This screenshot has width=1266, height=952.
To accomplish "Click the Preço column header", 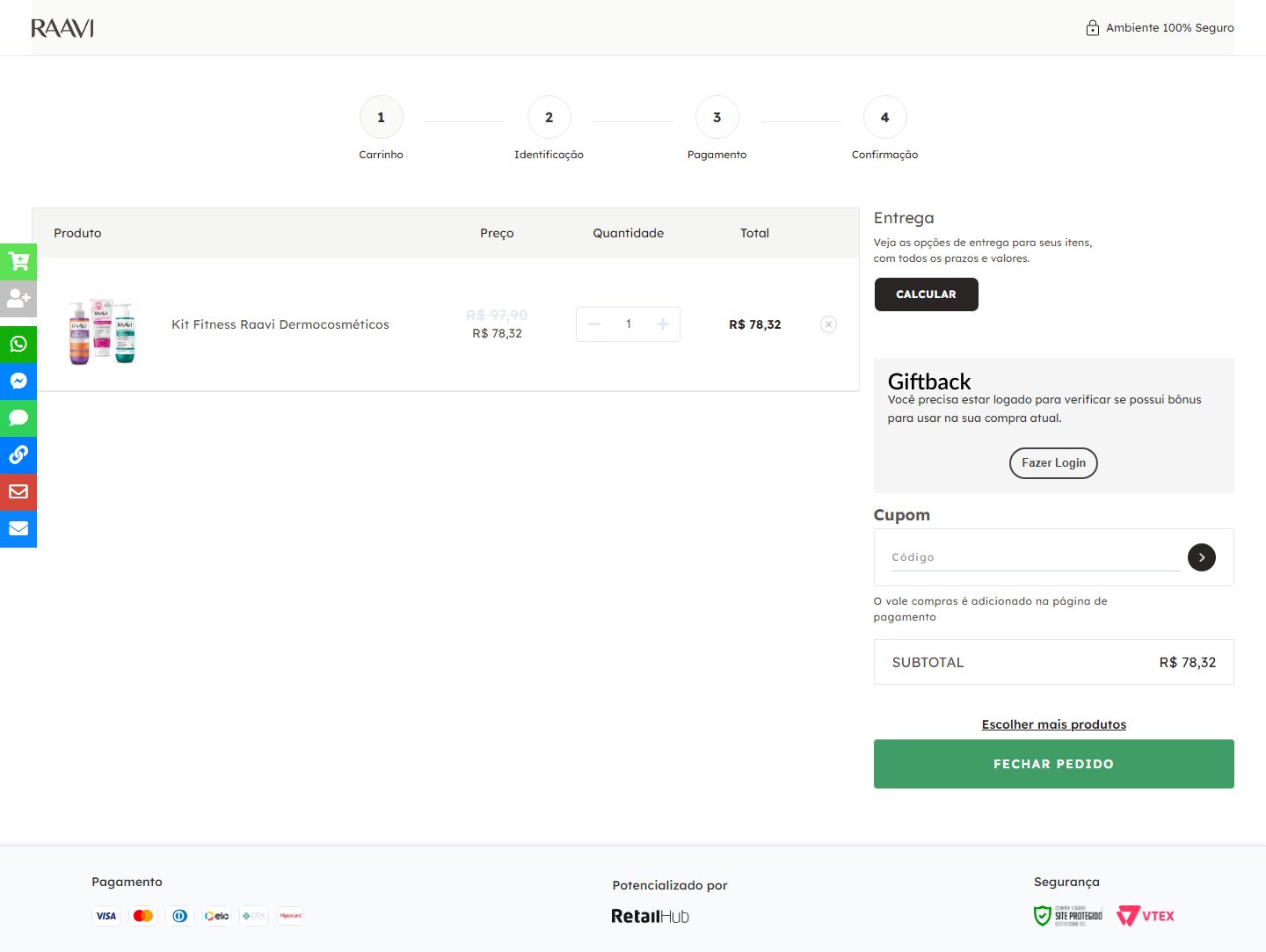I will (x=497, y=233).
